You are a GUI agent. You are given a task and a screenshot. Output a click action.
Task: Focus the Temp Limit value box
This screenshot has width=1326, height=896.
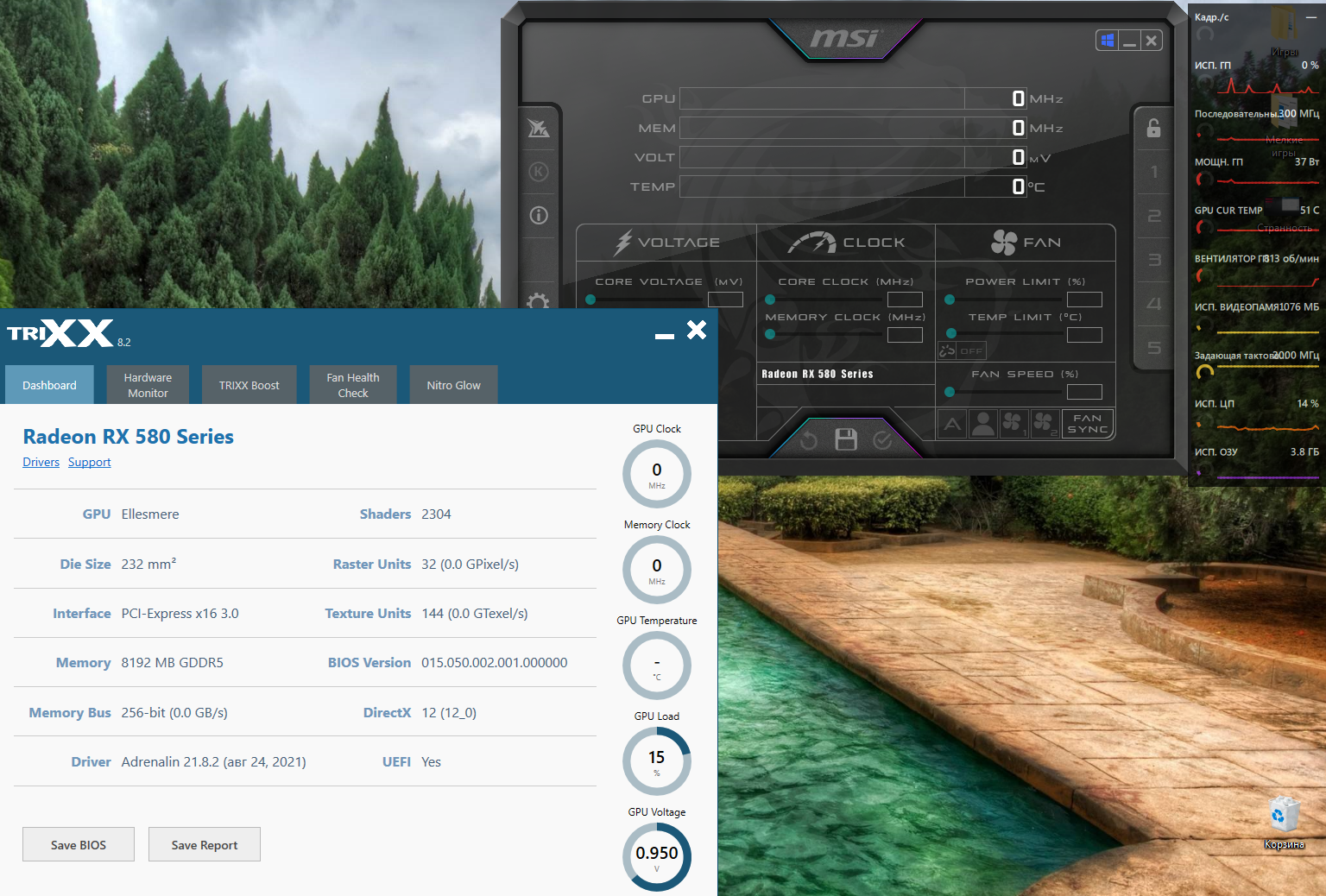pos(1084,335)
